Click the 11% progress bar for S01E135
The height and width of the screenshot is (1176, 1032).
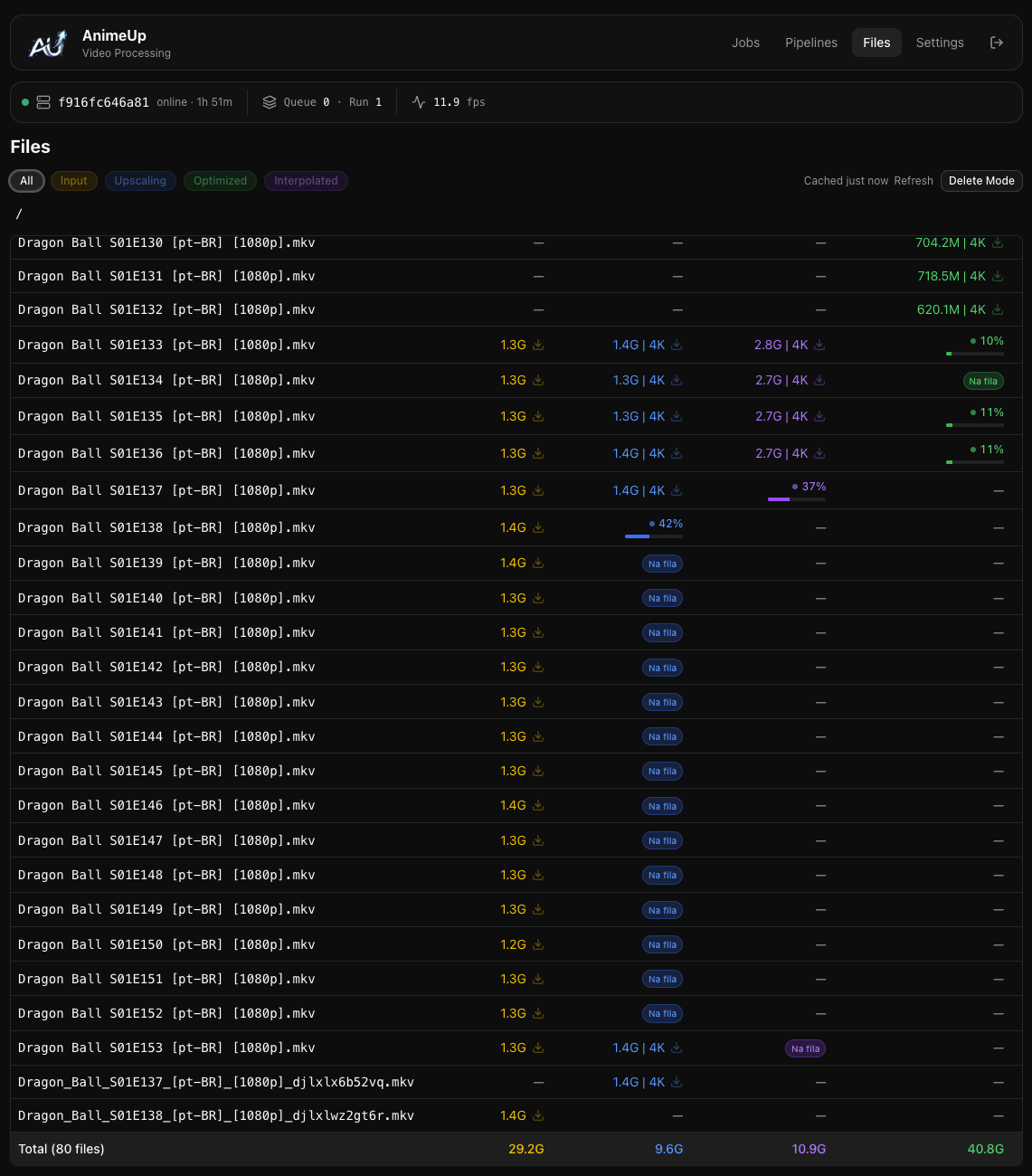point(975,425)
